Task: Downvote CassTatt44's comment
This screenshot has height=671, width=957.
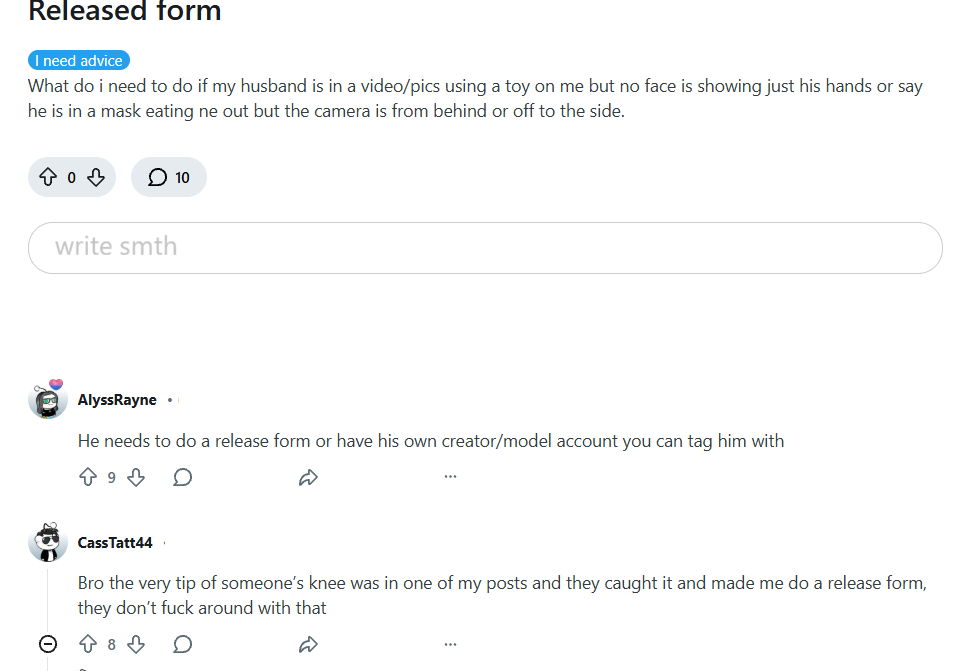Action: click(136, 644)
